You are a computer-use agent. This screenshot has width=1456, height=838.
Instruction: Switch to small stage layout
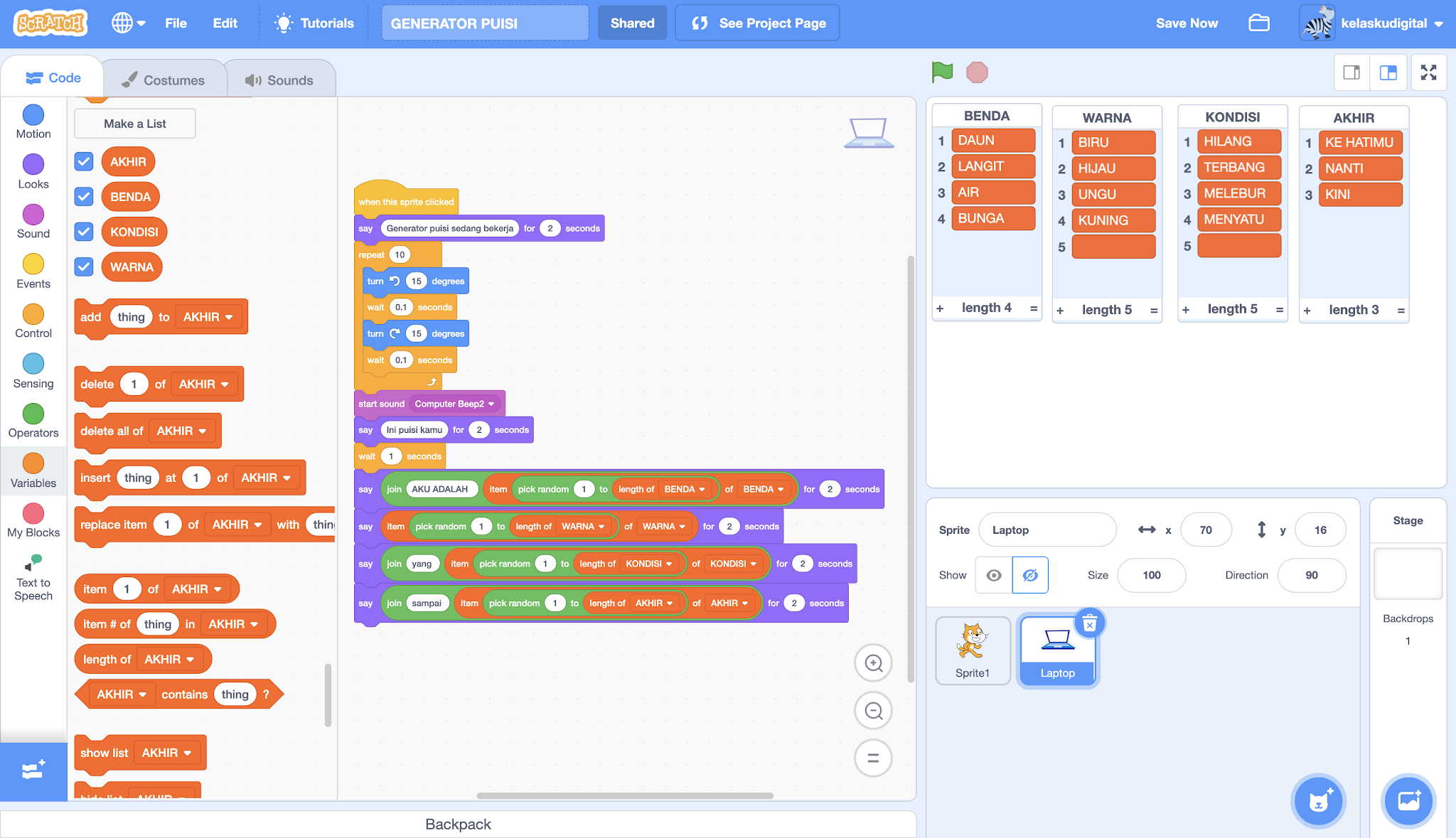tap(1351, 72)
